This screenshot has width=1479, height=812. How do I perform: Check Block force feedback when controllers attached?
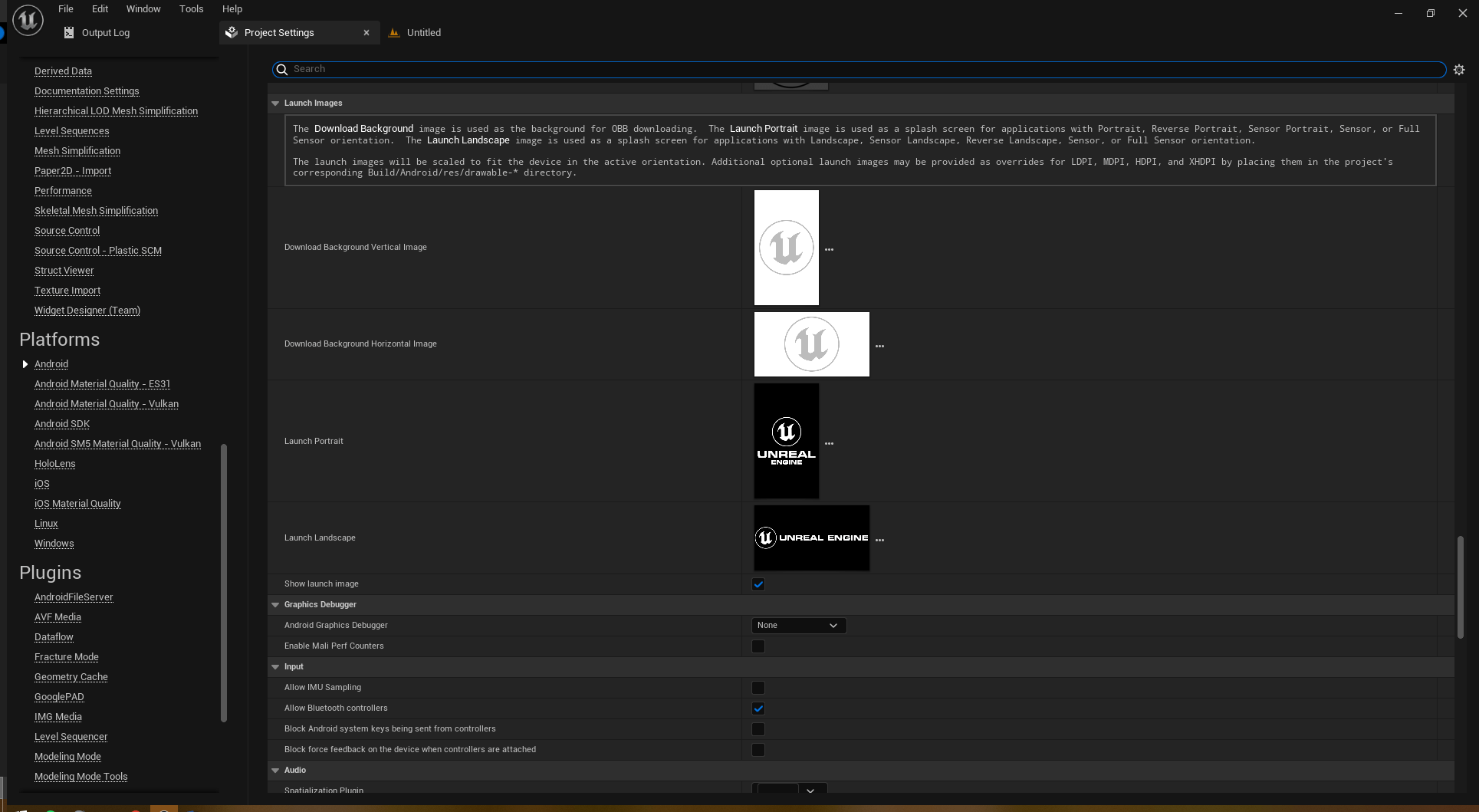point(758,750)
